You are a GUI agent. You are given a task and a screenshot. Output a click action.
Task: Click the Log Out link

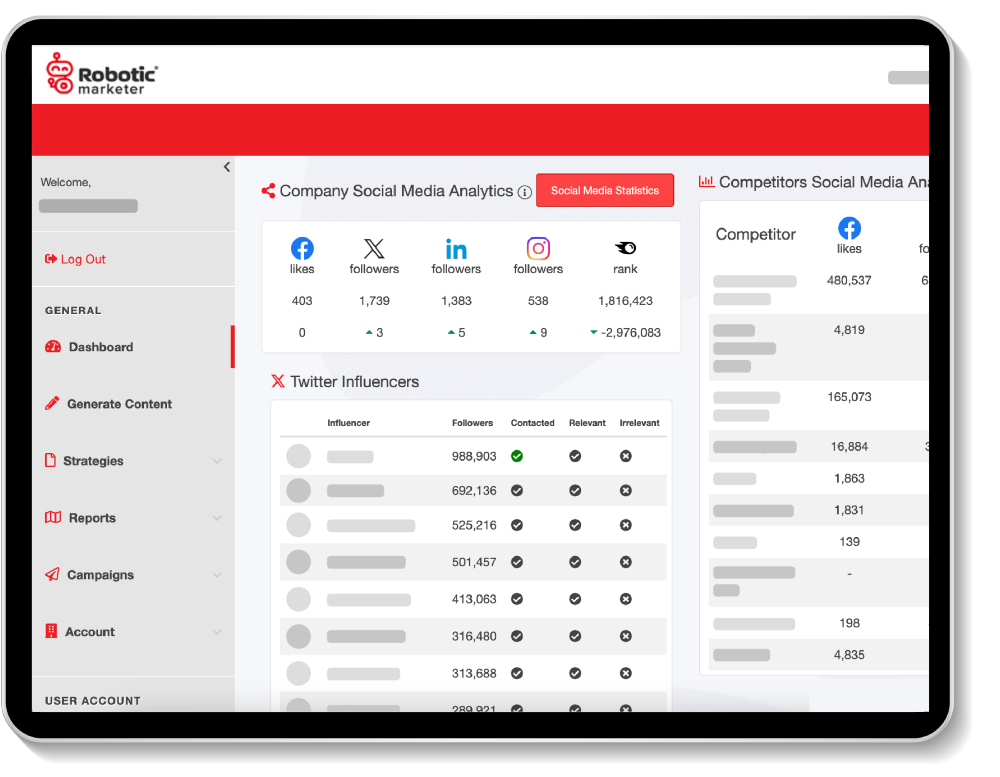75,259
